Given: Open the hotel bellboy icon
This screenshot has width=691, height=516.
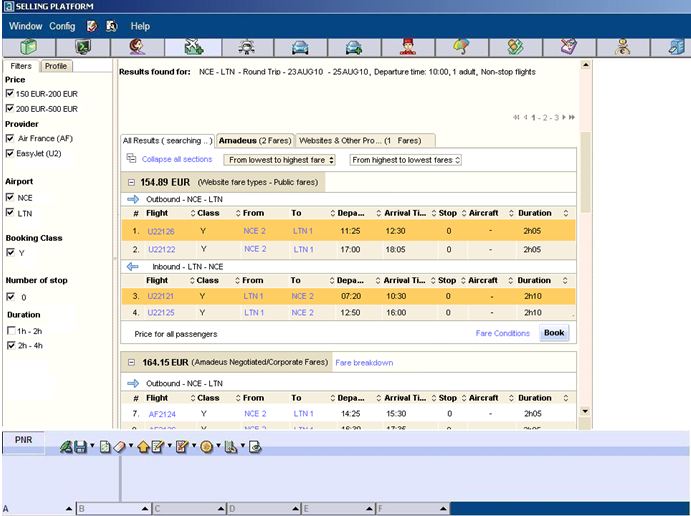Looking at the screenshot, I should pos(408,47).
